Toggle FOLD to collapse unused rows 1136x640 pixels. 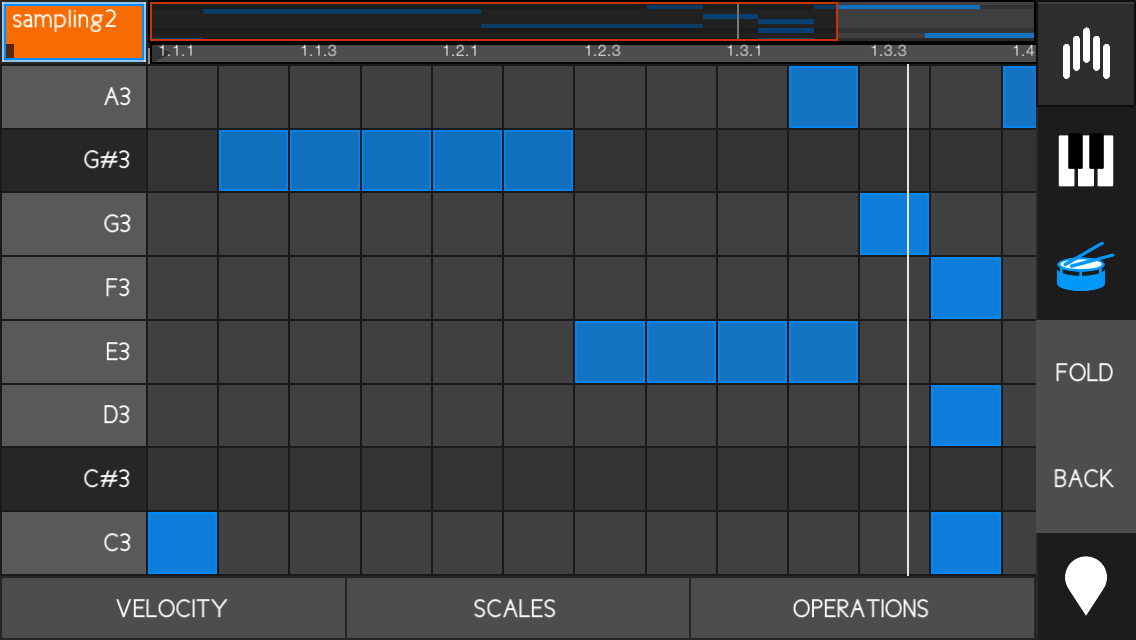click(x=1084, y=373)
